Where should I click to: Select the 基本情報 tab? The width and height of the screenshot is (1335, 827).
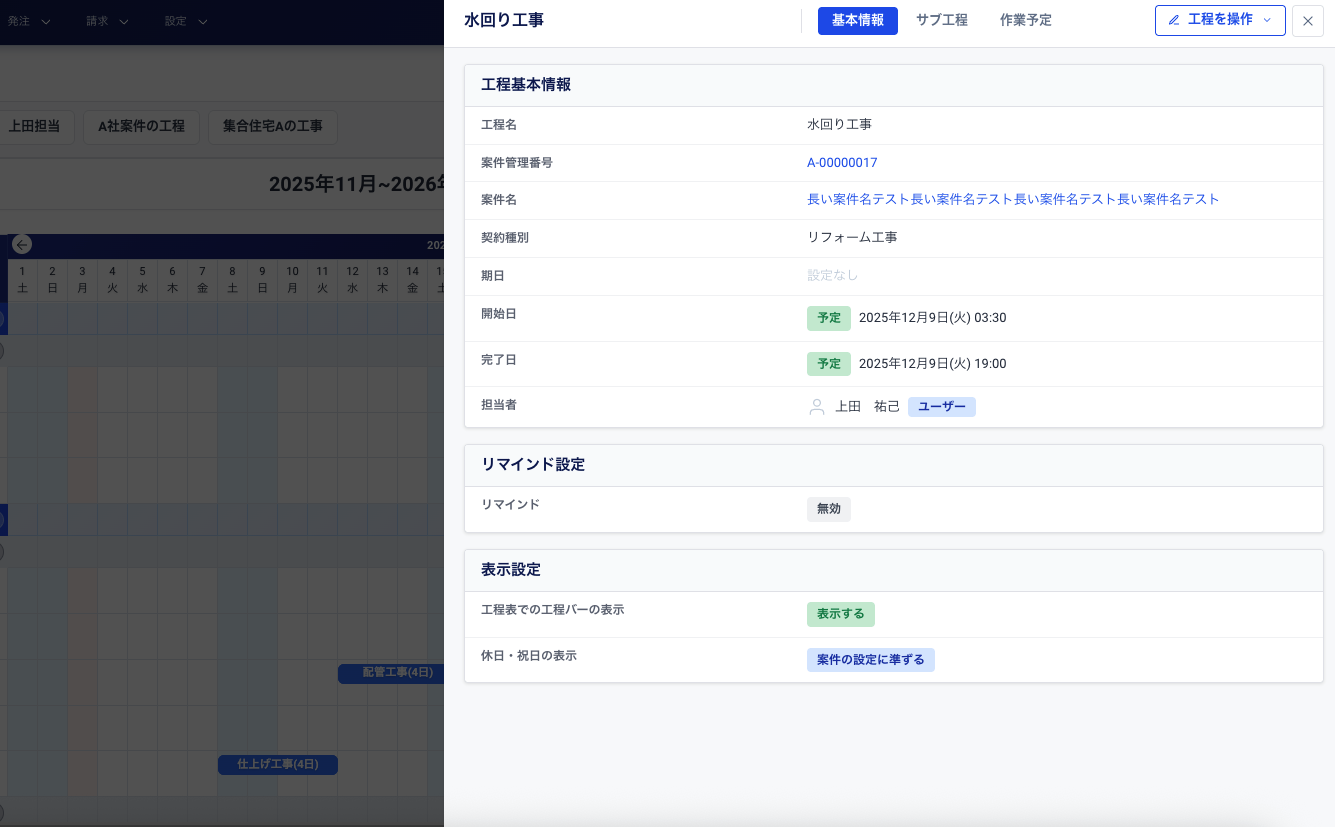(857, 20)
